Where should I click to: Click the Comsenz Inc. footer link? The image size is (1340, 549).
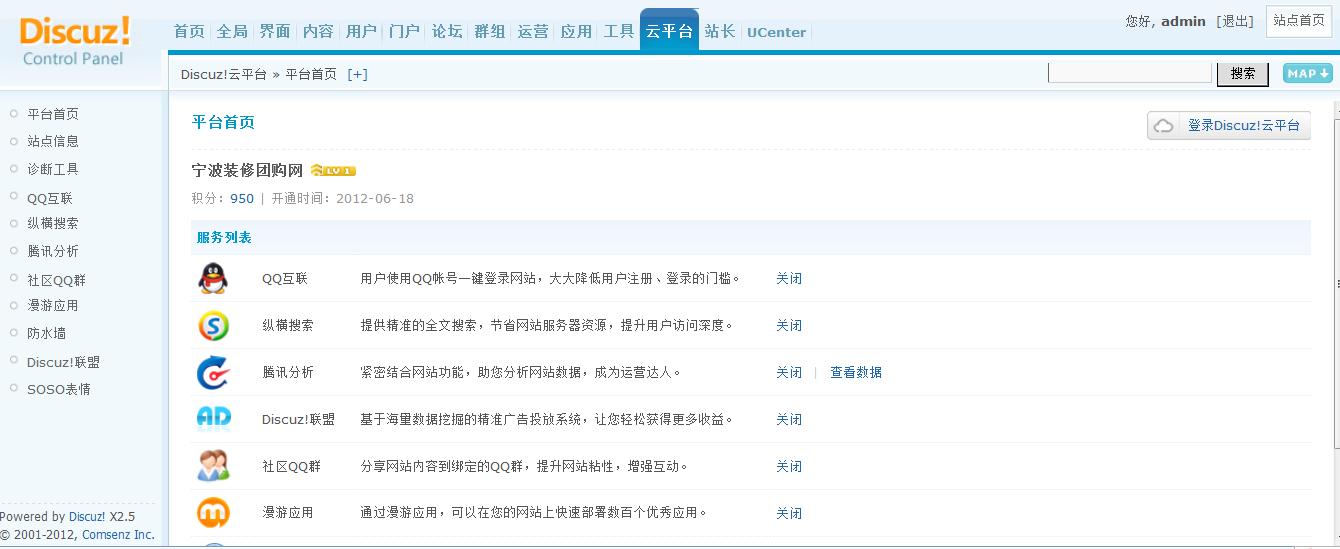[117, 535]
